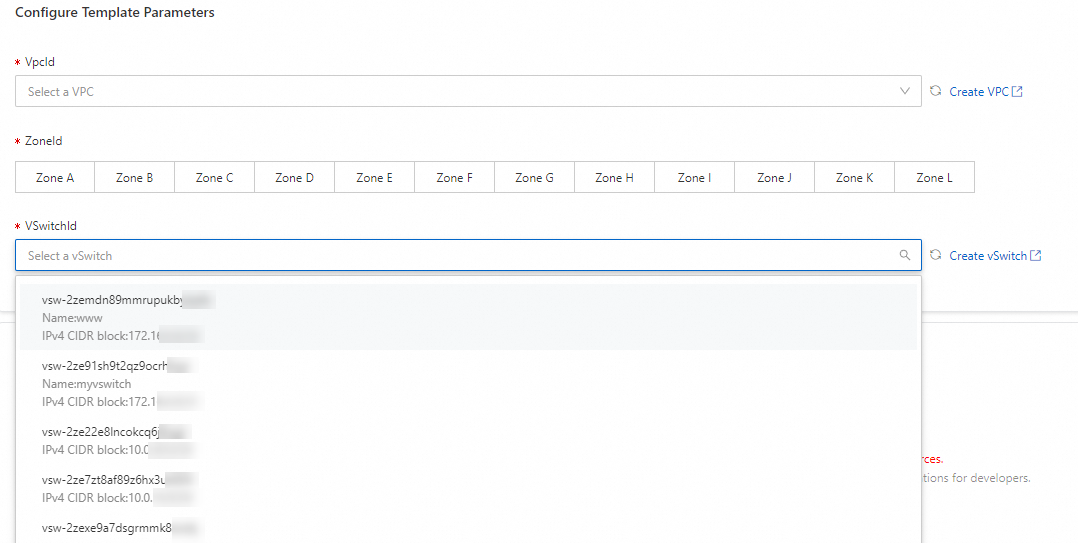Choose Zone D option

[x=294, y=178]
